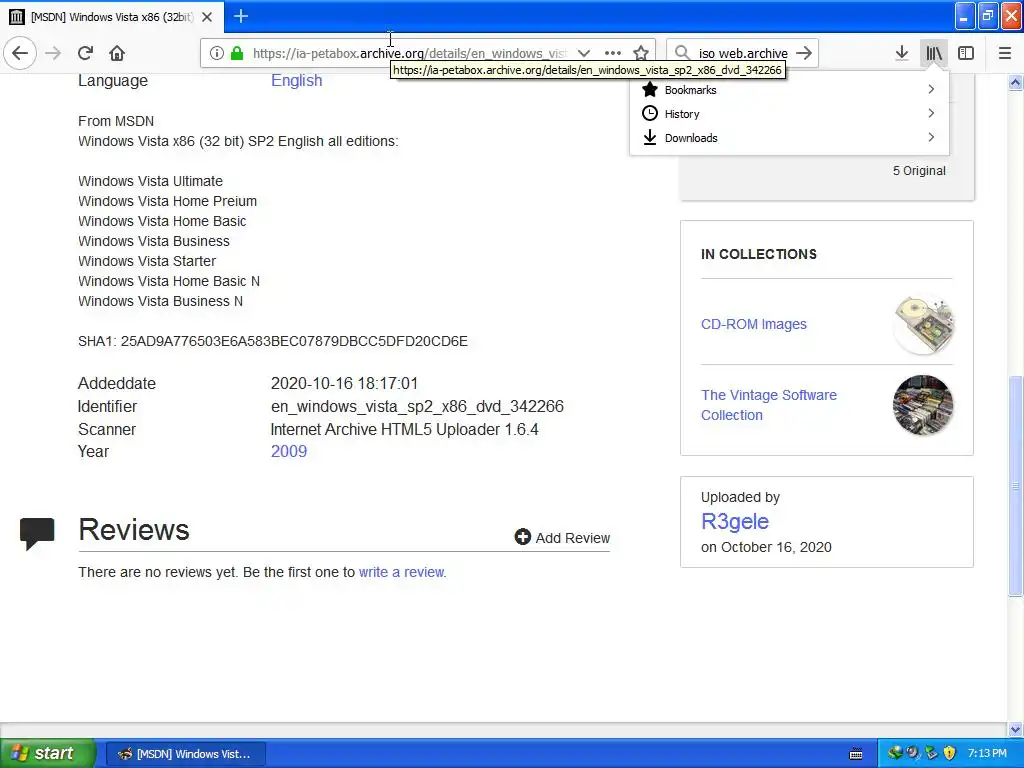The width and height of the screenshot is (1024, 768).
Task: Close the MSDN Windows Vista tab
Action: coord(207,17)
